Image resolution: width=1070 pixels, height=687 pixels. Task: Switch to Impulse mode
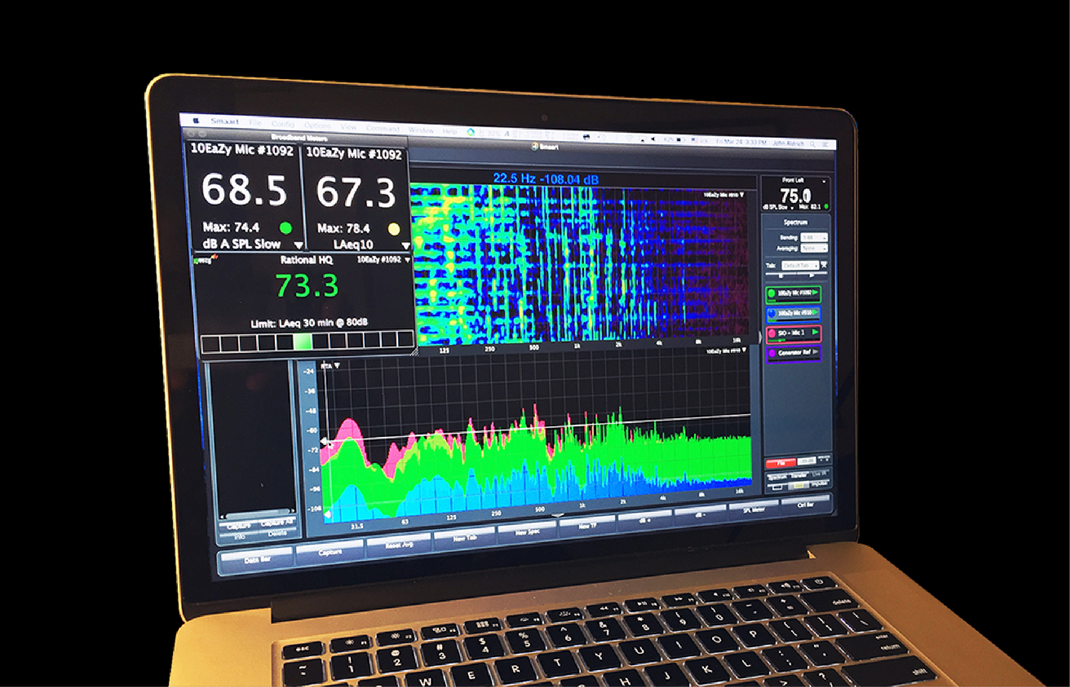(x=820, y=484)
